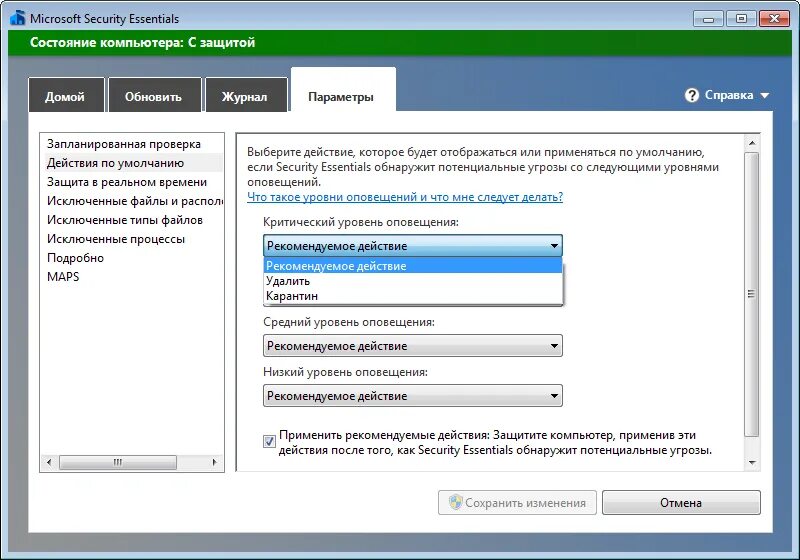The height and width of the screenshot is (560, 800).
Task: Follow the alert levels help link
Action: tap(405, 197)
